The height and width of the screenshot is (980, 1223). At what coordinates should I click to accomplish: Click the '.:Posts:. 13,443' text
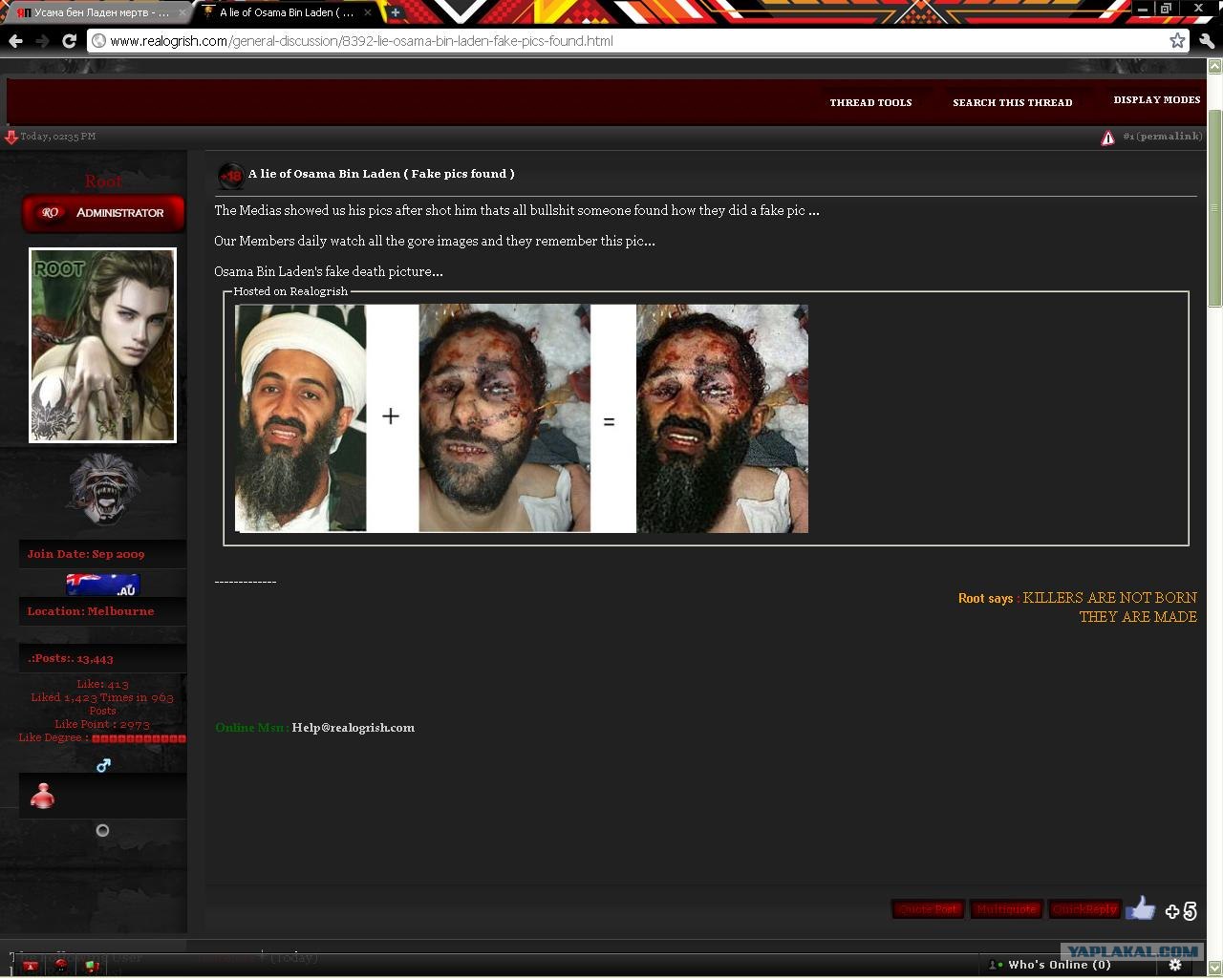71,659
